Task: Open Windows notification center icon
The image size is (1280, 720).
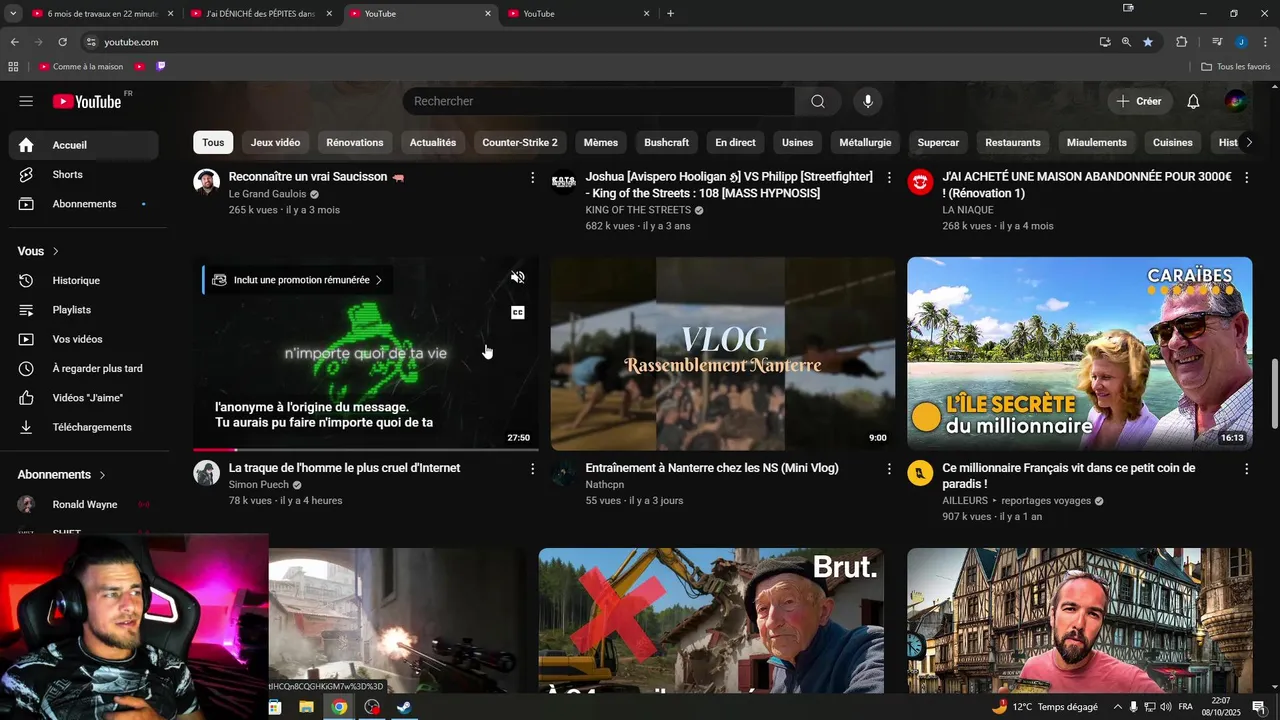Action: pyautogui.click(x=1258, y=707)
